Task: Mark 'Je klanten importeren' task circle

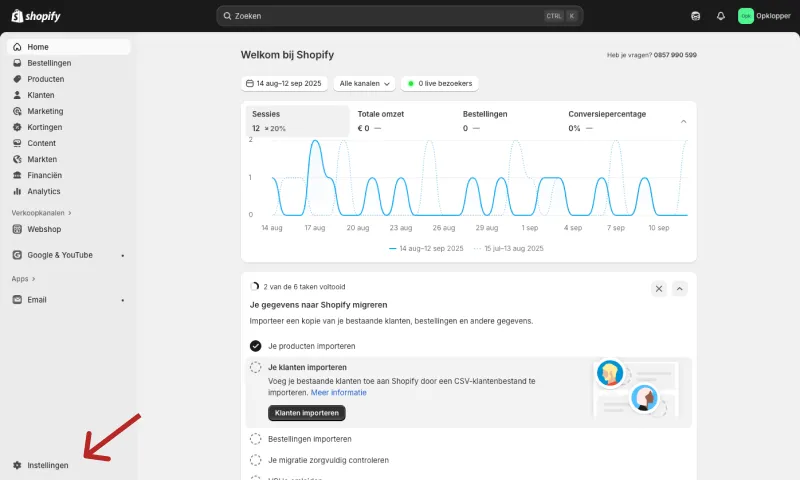Action: (256, 367)
